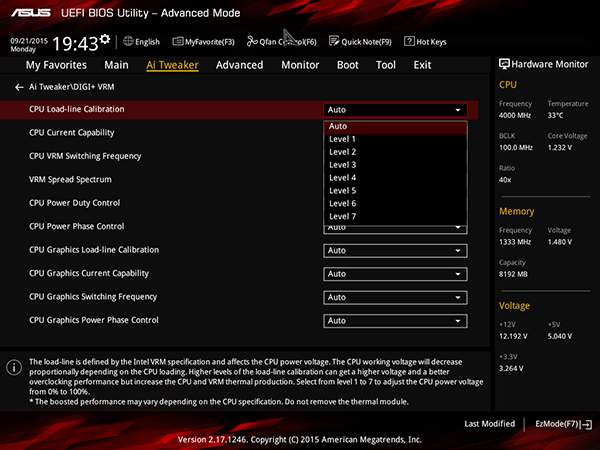The image size is (600, 450).
Task: Open CPU Graphics Switching Frequency dropdown
Action: [395, 297]
